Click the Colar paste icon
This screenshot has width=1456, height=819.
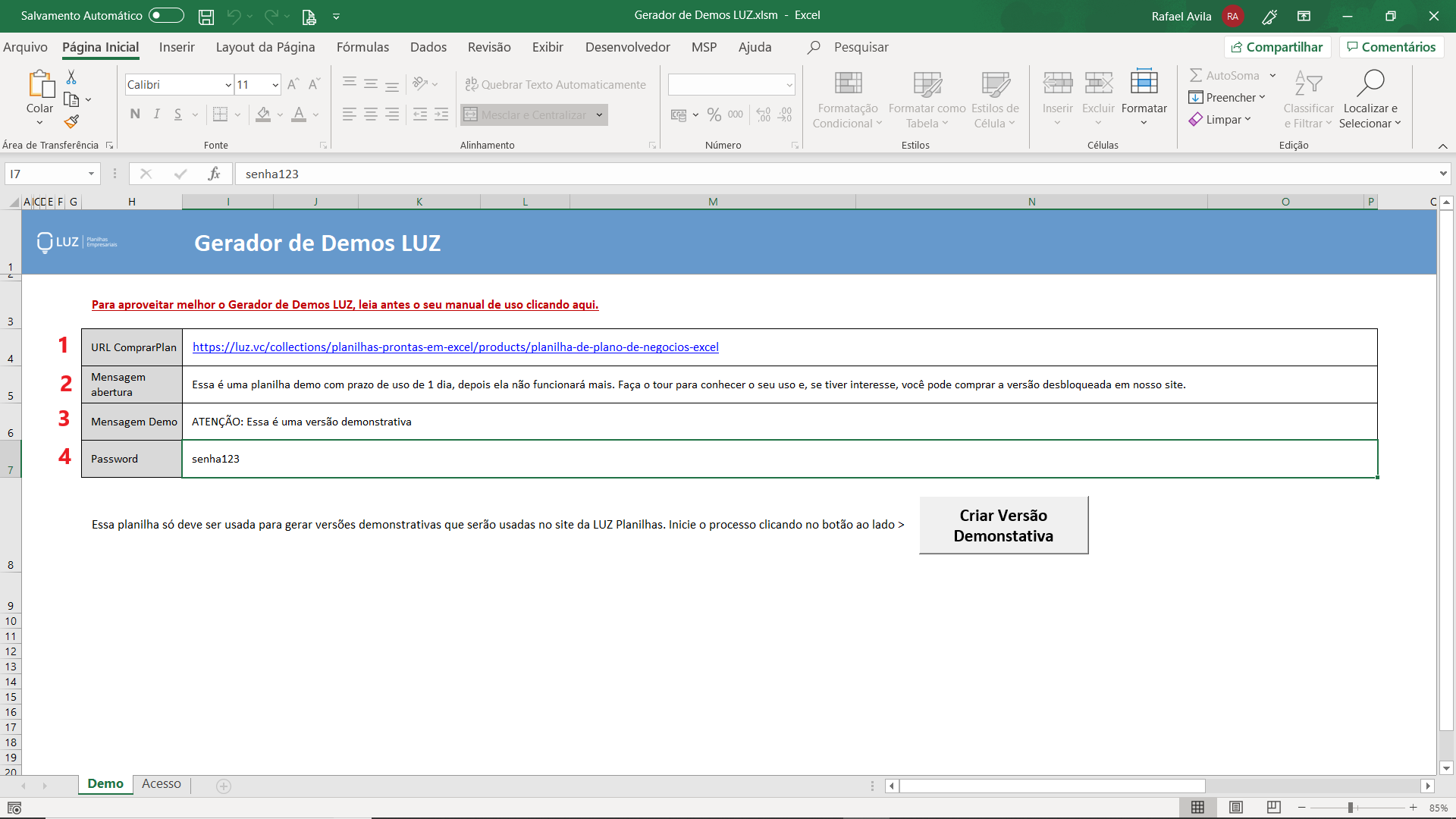[40, 84]
